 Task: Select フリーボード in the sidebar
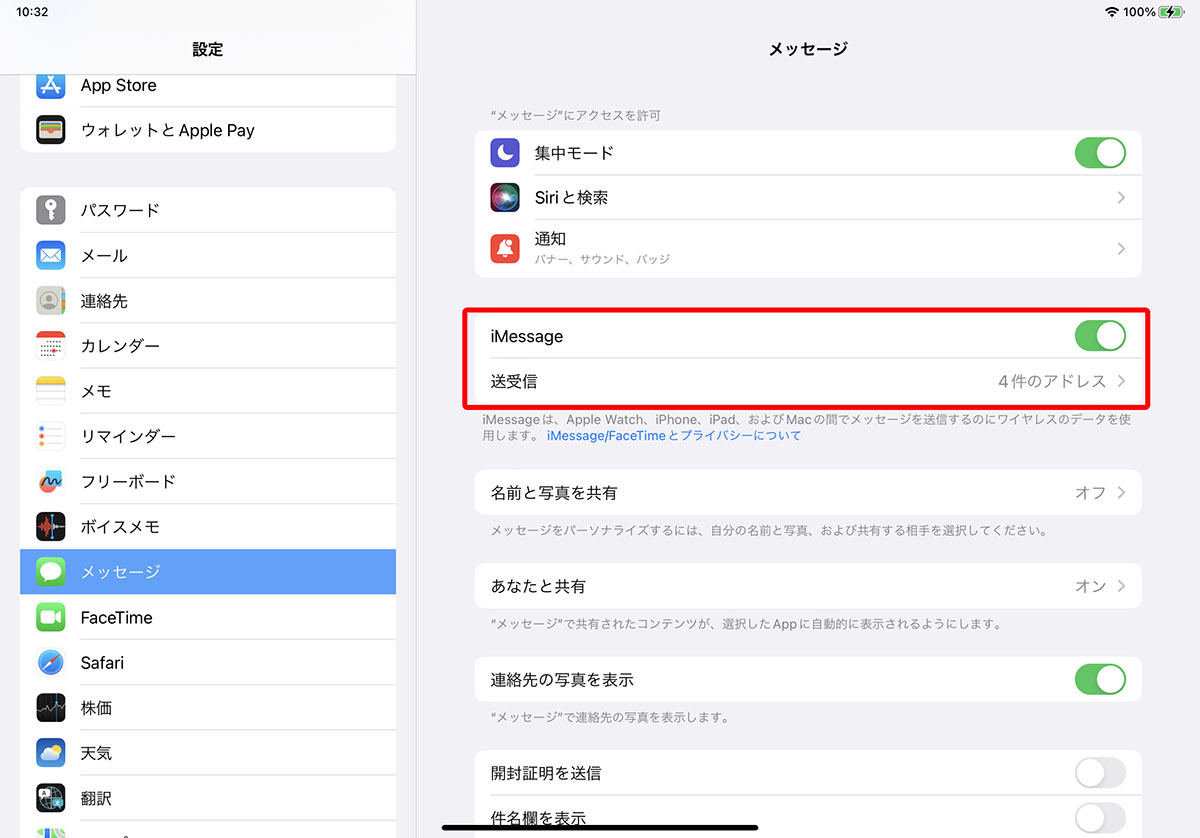tap(208, 481)
